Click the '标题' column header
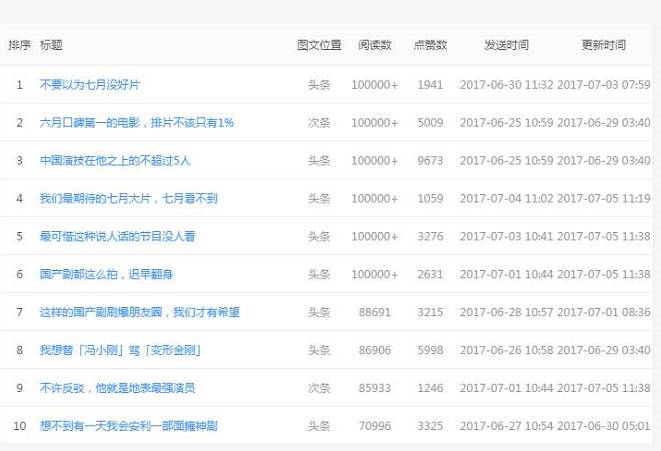 coord(51,45)
